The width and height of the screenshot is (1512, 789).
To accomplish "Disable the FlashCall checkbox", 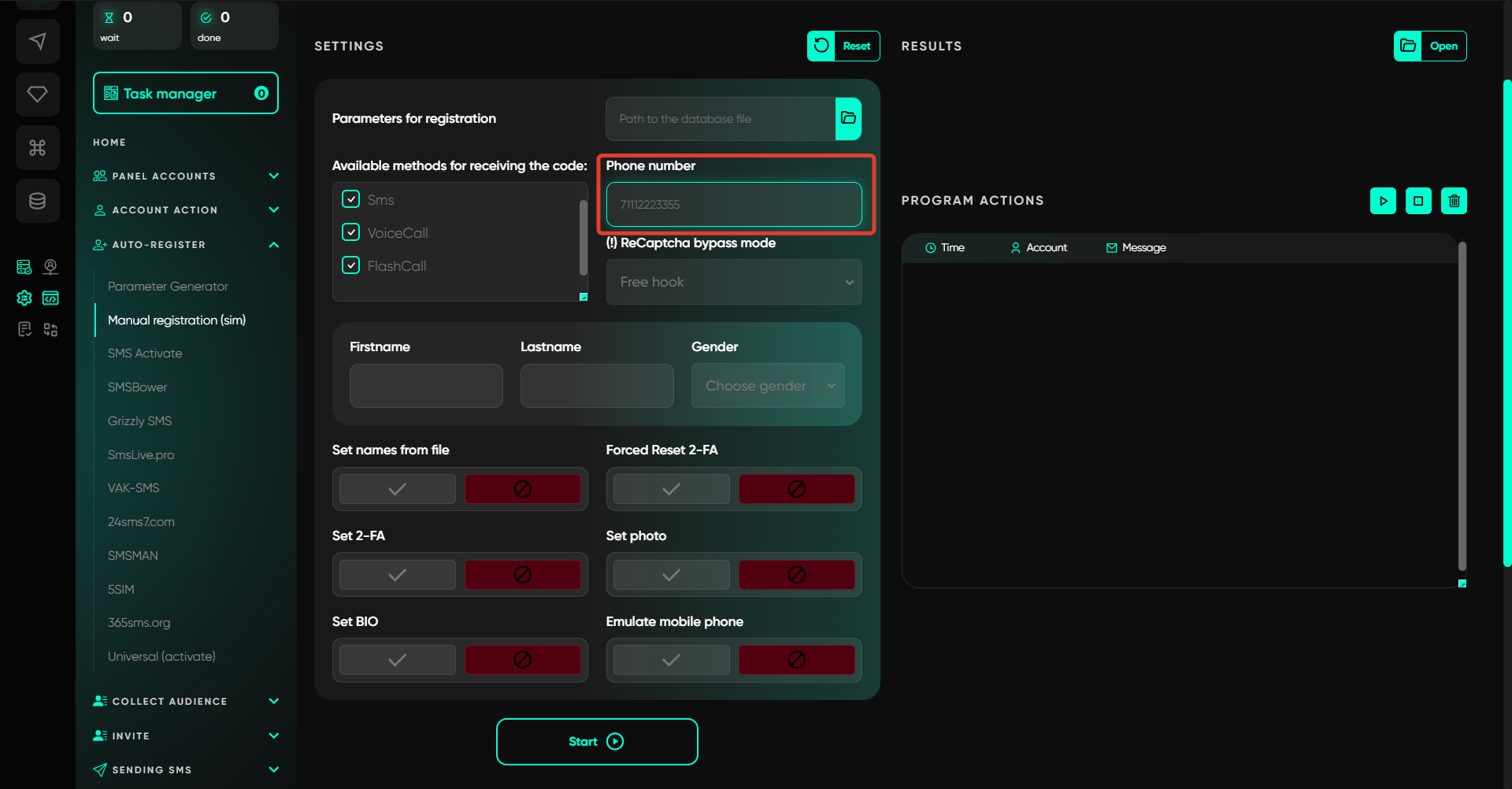I will [x=351, y=265].
